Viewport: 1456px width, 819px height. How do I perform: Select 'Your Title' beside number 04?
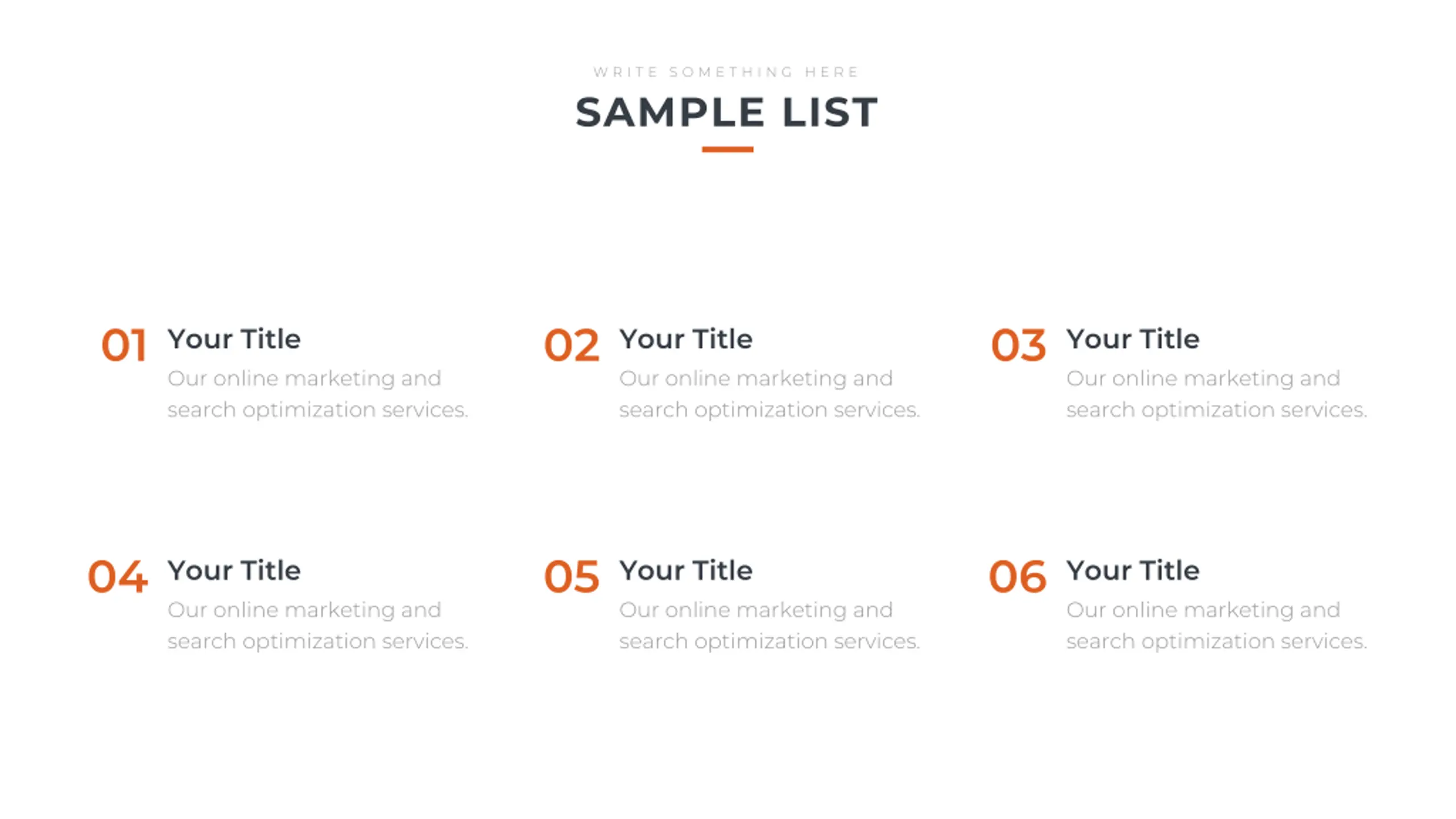234,570
